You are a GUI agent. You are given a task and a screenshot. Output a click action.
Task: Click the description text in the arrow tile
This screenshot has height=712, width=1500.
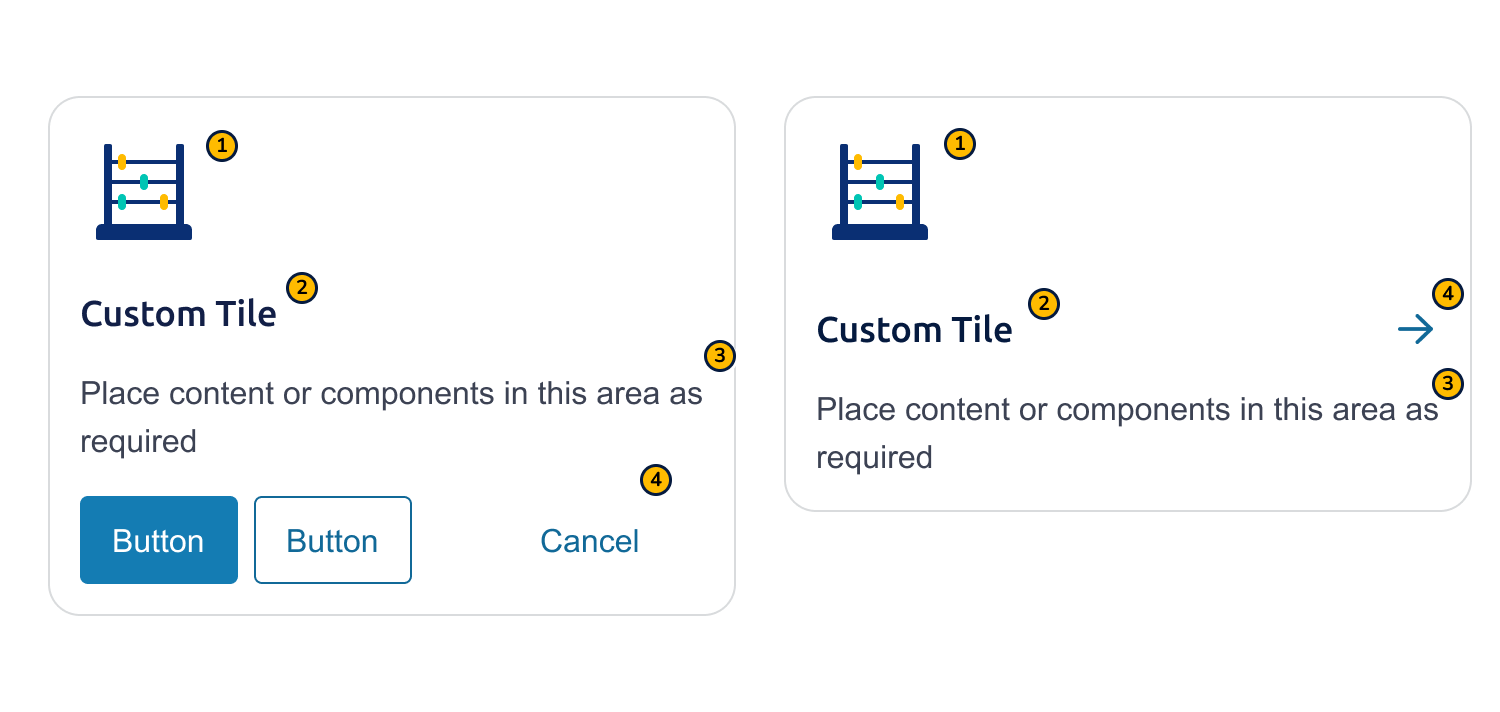point(1127,433)
